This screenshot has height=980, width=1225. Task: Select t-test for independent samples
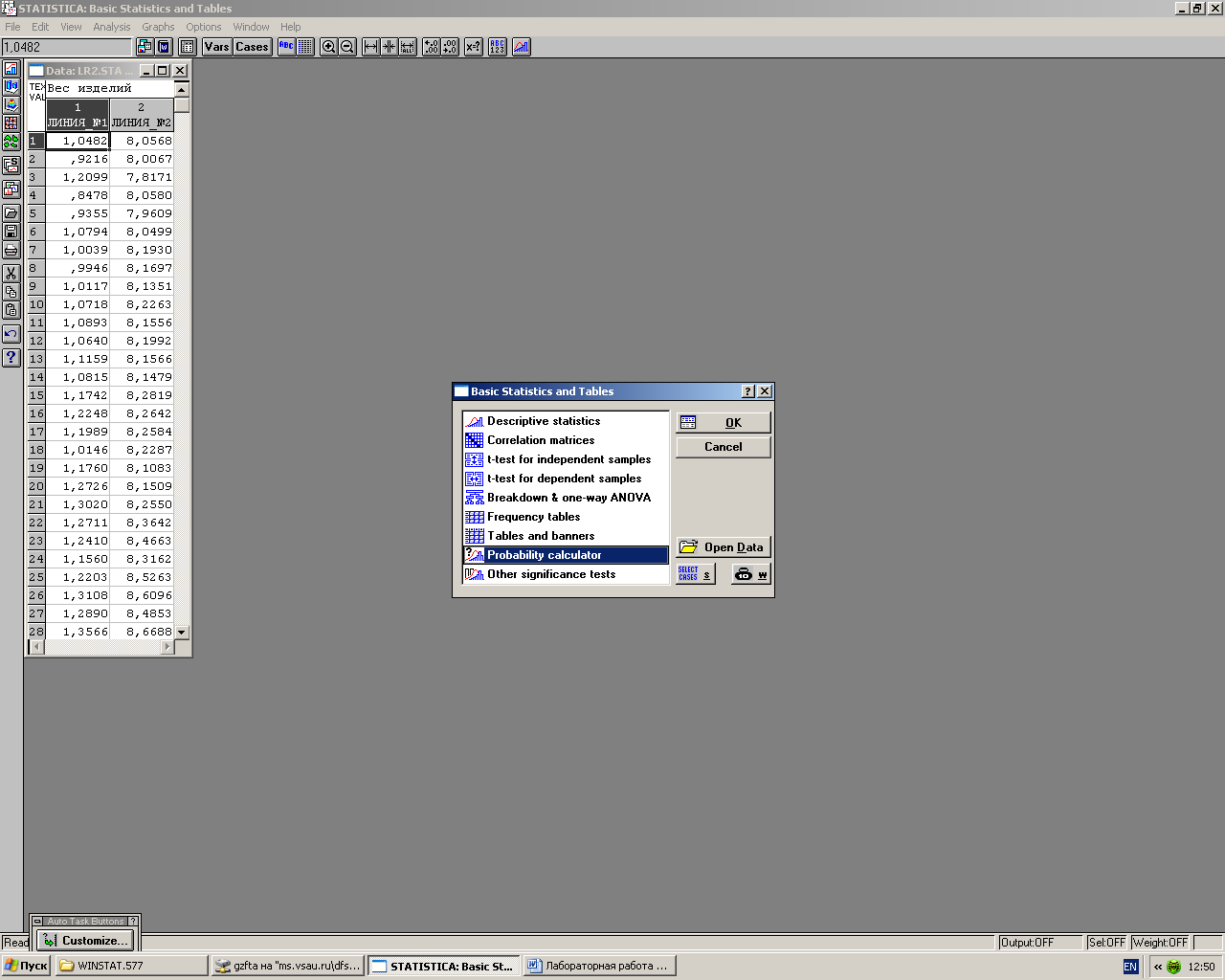click(x=566, y=459)
